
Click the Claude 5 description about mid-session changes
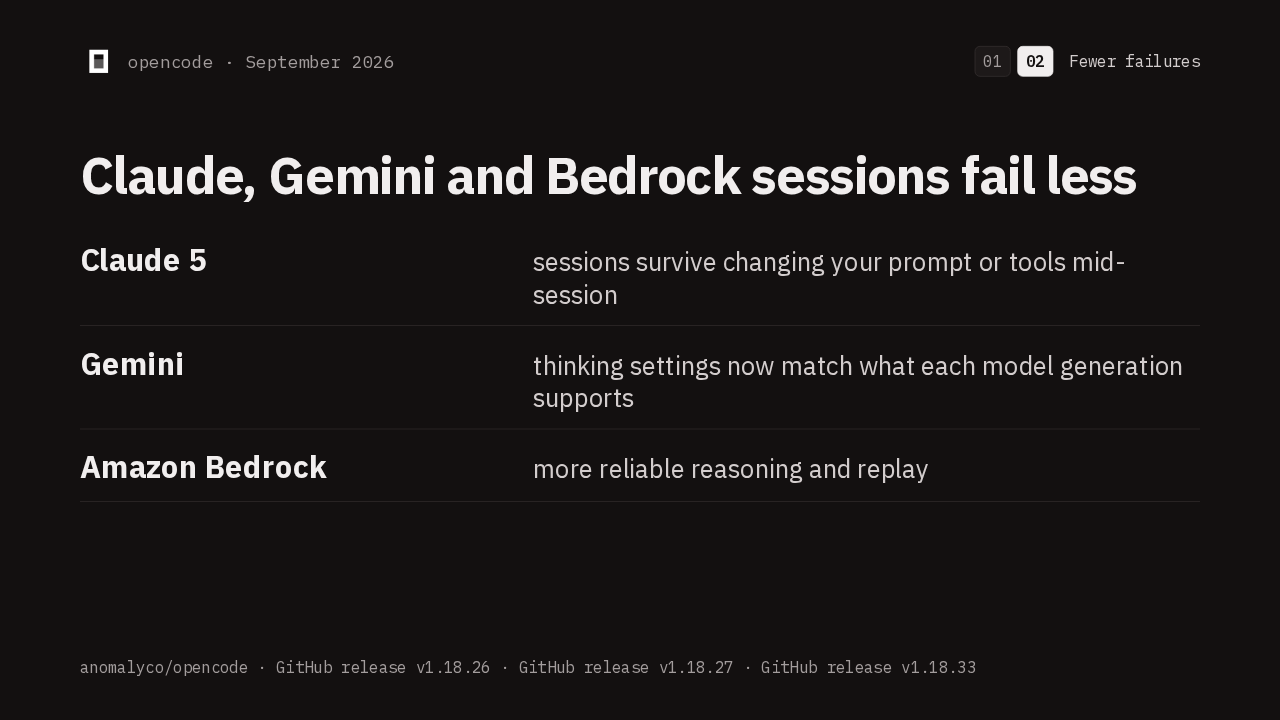point(829,278)
